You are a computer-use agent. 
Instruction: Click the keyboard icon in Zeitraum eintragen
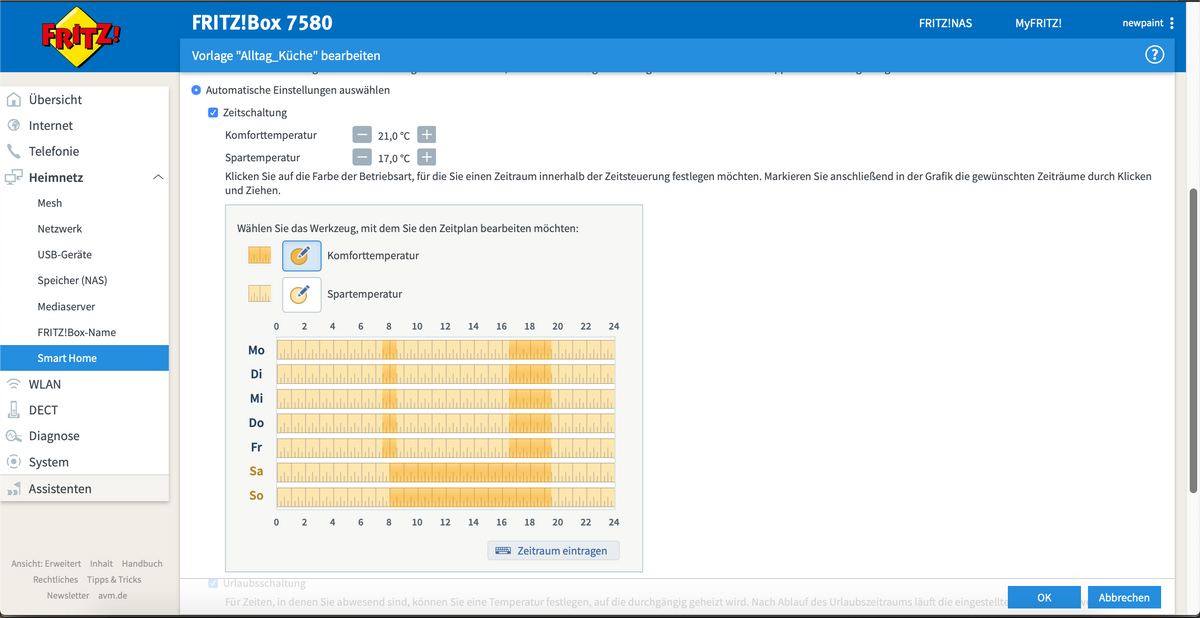502,550
